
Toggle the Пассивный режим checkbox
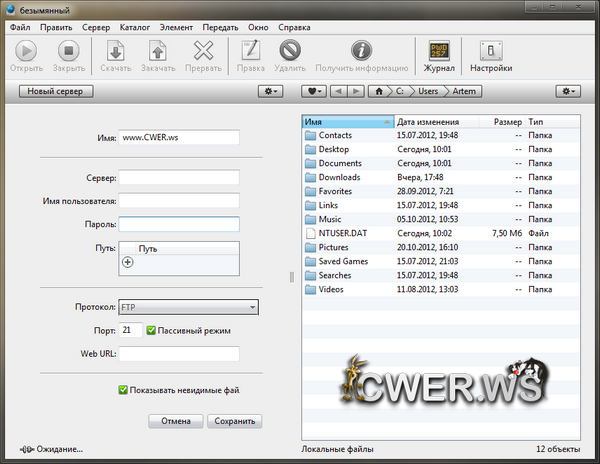(152, 330)
